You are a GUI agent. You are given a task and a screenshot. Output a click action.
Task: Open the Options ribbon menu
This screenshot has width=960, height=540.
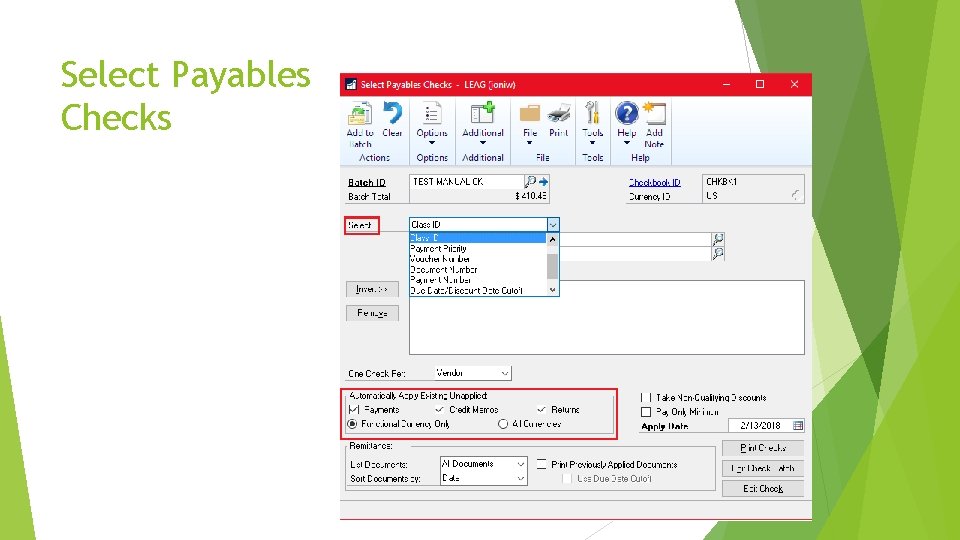click(x=432, y=122)
